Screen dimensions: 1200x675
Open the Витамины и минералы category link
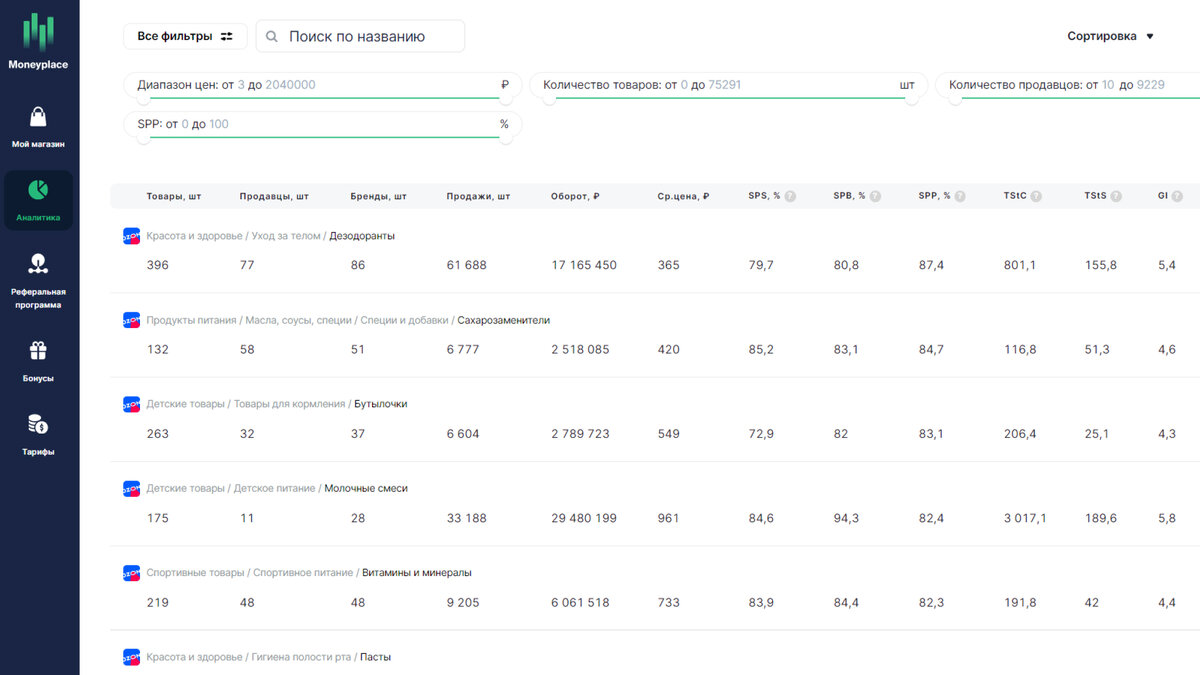(x=417, y=573)
